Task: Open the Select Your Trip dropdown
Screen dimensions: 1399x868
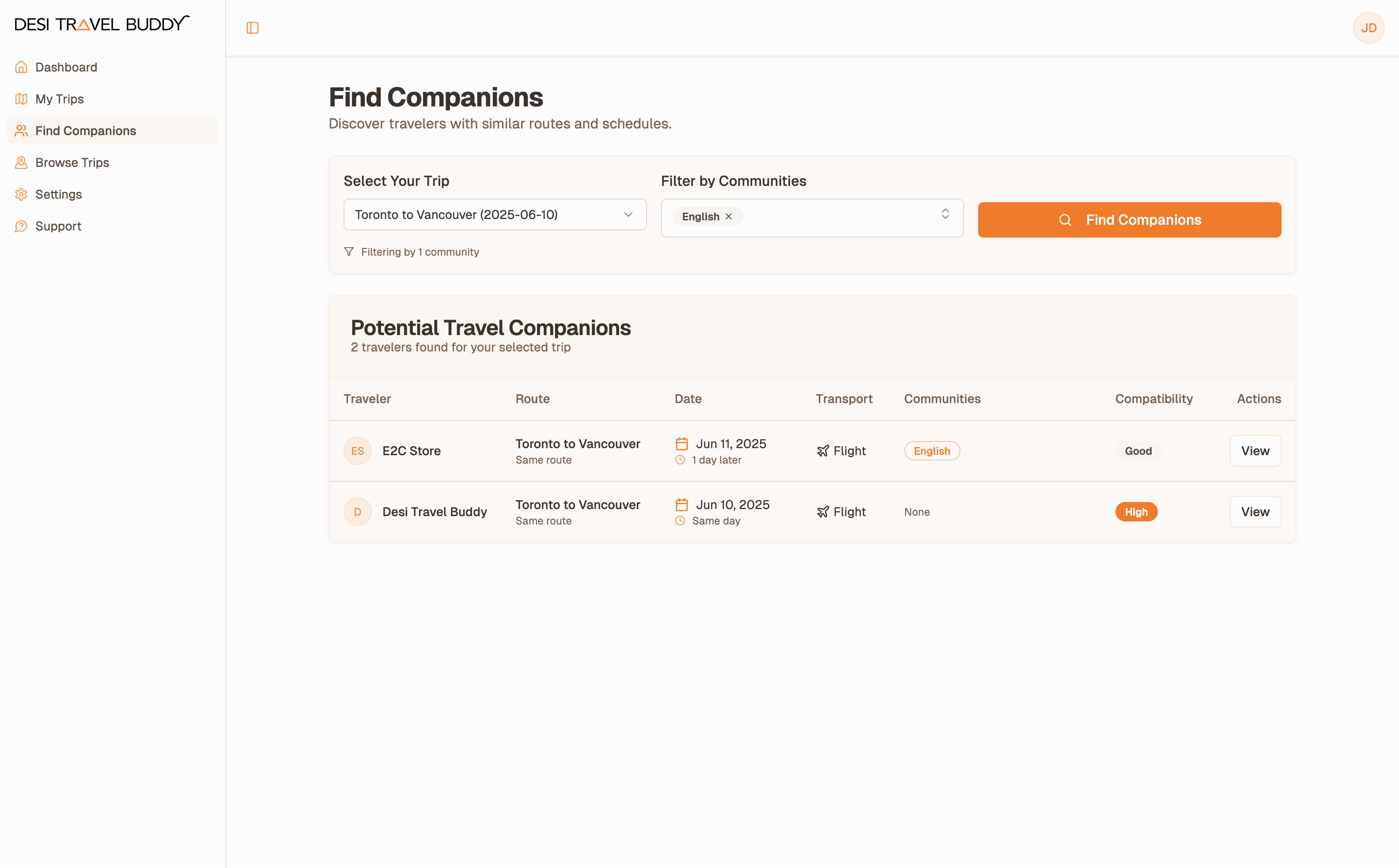Action: [494, 215]
